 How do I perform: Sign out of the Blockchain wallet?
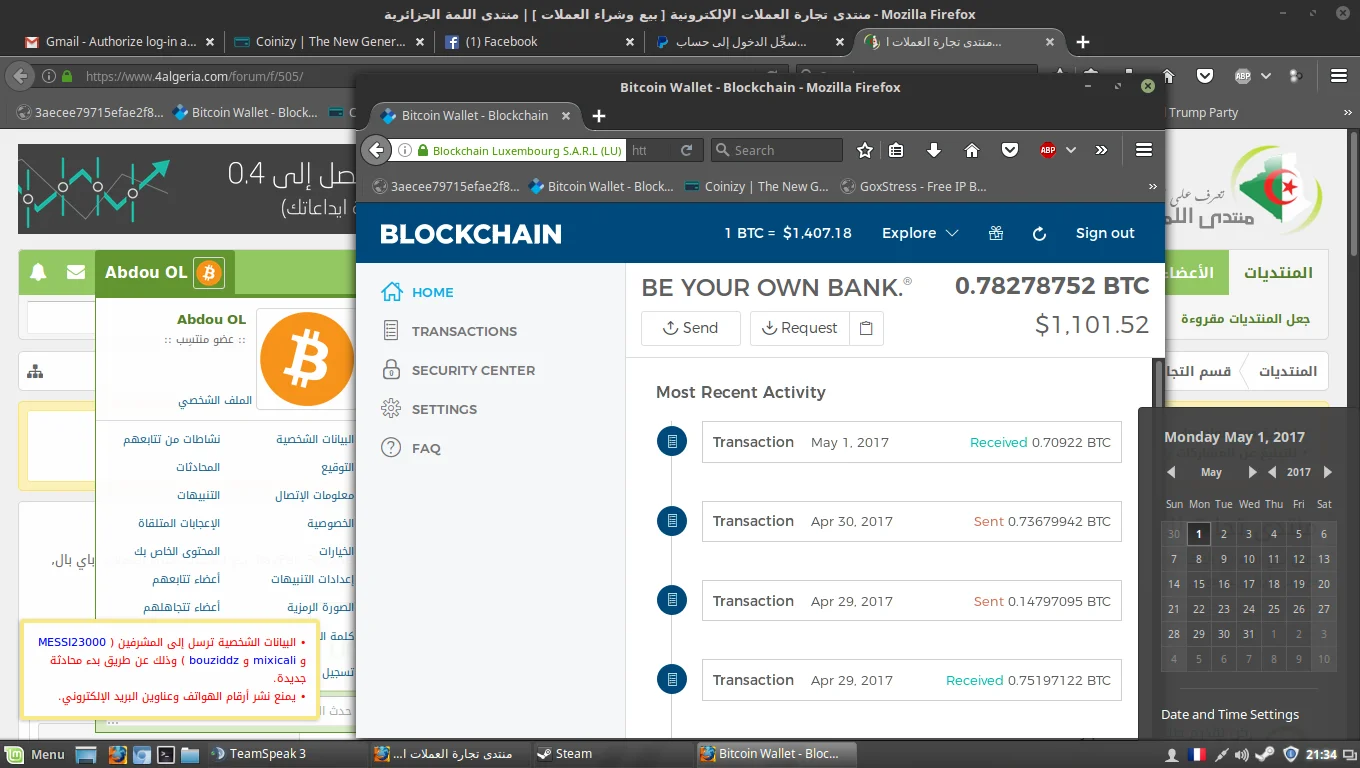pos(1104,233)
